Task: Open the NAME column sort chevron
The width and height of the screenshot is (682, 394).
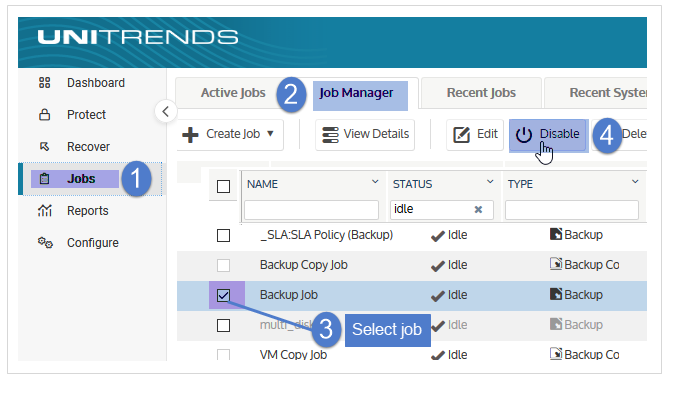Action: click(375, 182)
